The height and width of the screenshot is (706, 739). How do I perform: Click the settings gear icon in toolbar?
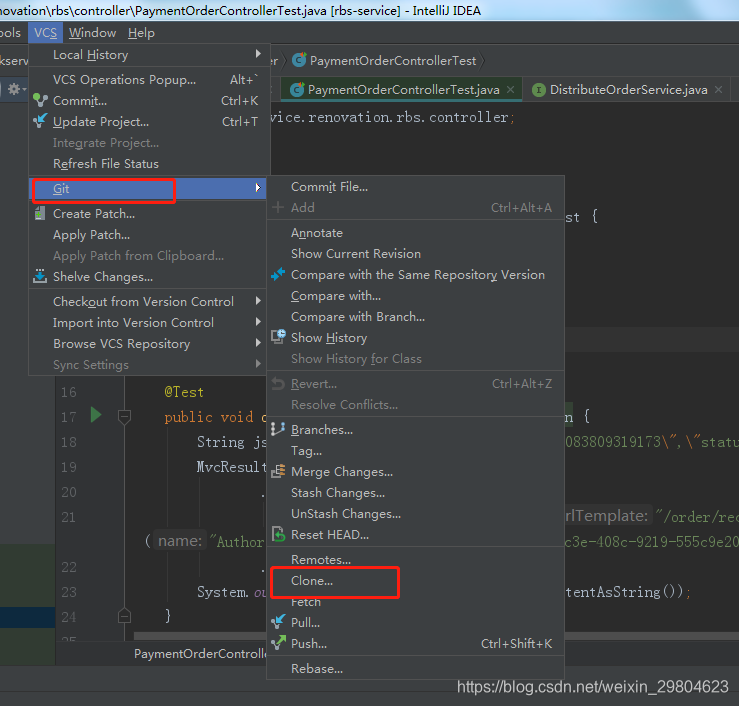coord(14,89)
